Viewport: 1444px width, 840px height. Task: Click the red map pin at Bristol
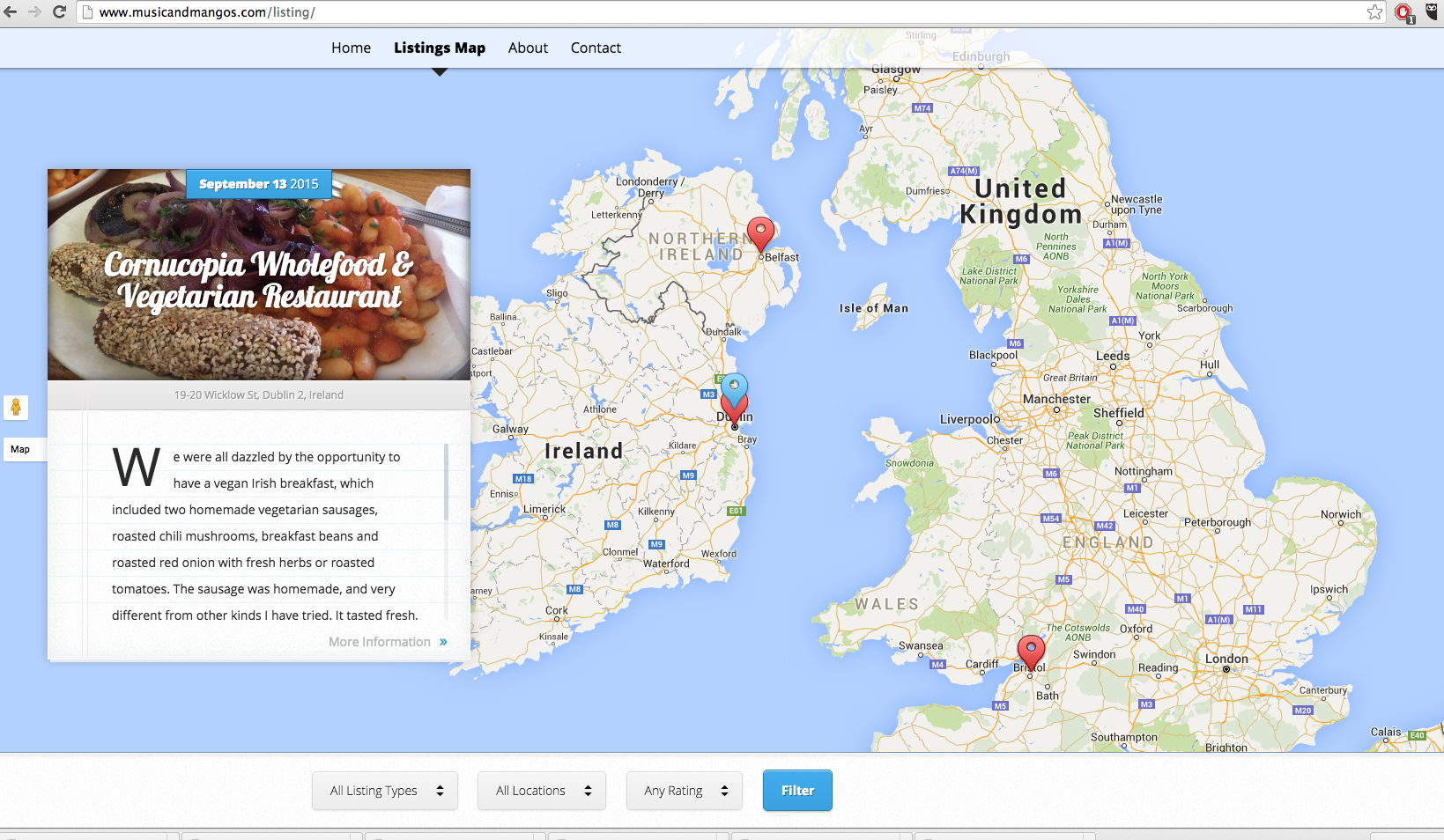tap(1031, 652)
